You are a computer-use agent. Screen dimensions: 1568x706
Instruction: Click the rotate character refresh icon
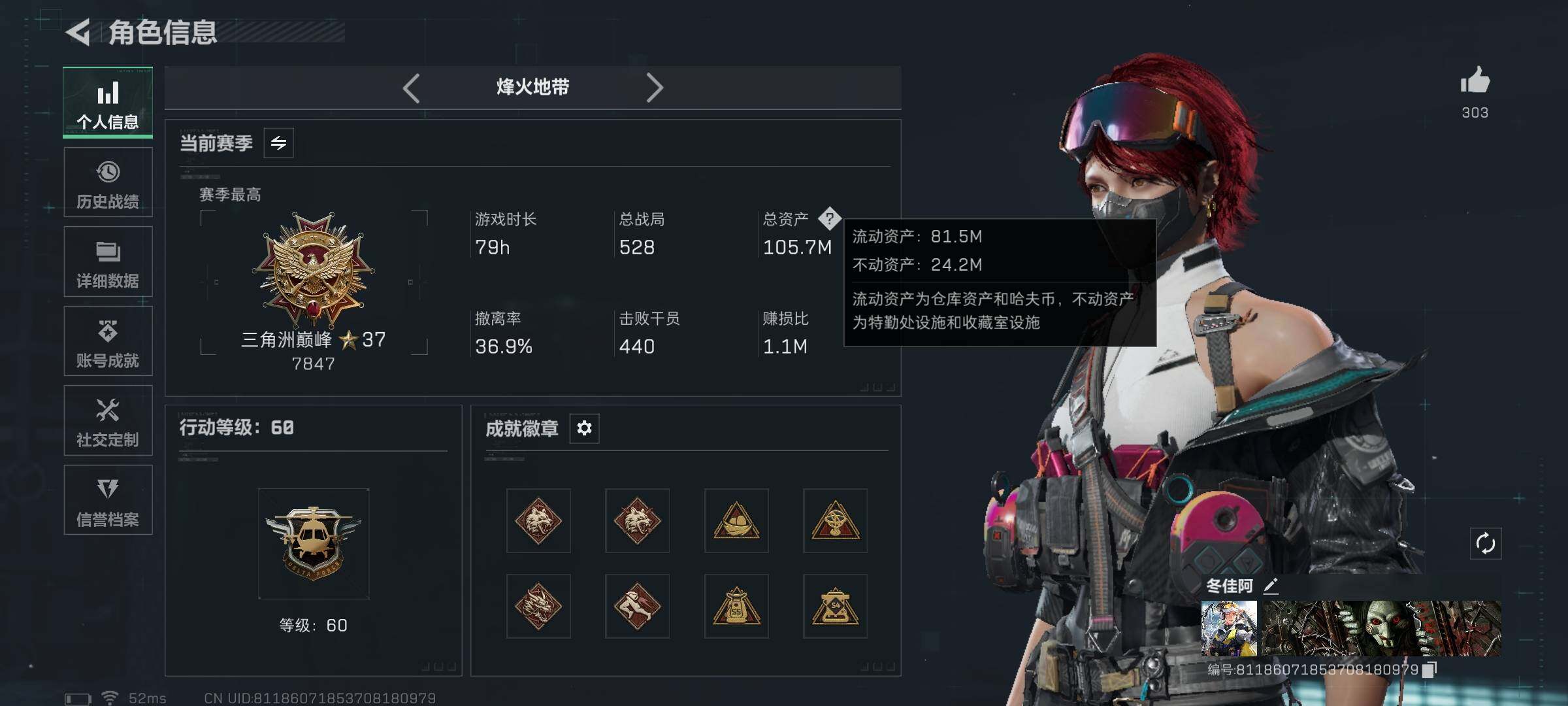pos(1485,543)
